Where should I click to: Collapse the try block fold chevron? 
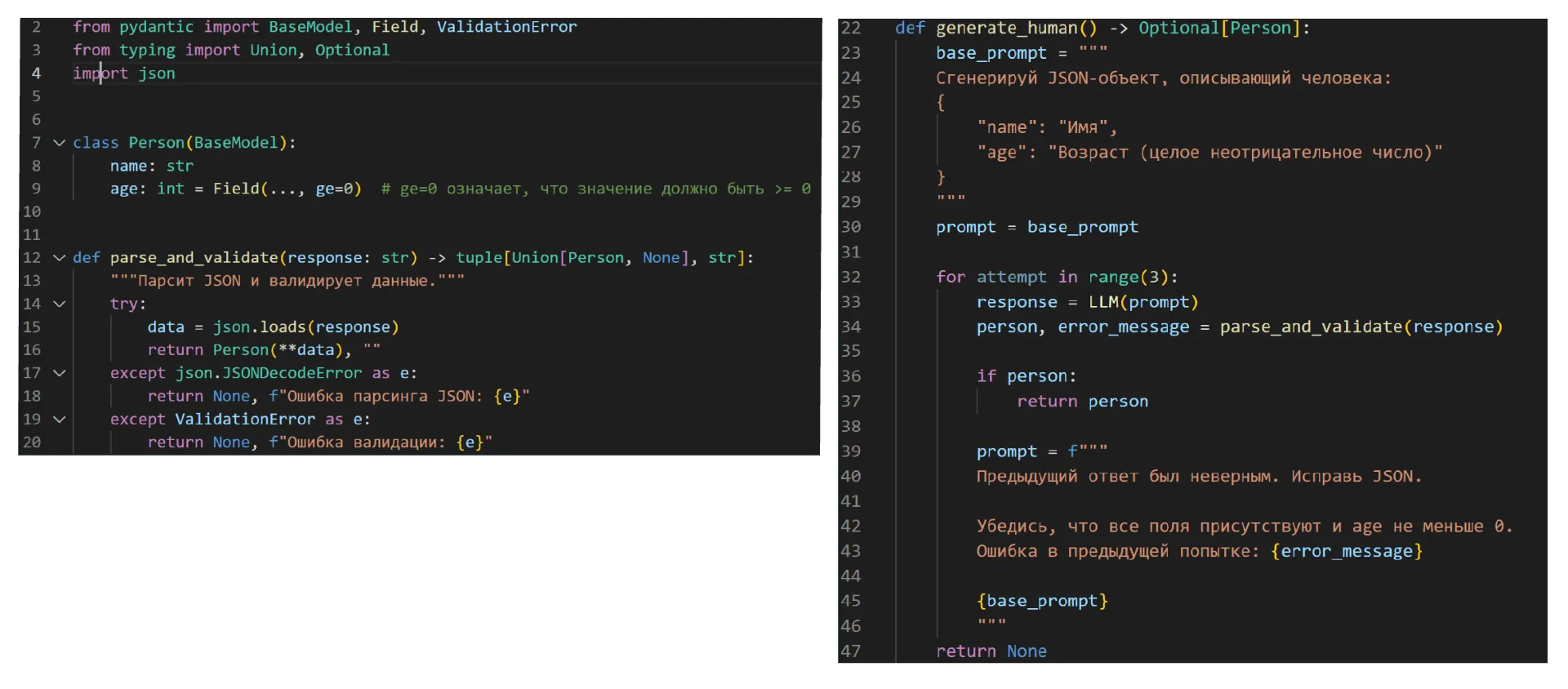tap(59, 304)
